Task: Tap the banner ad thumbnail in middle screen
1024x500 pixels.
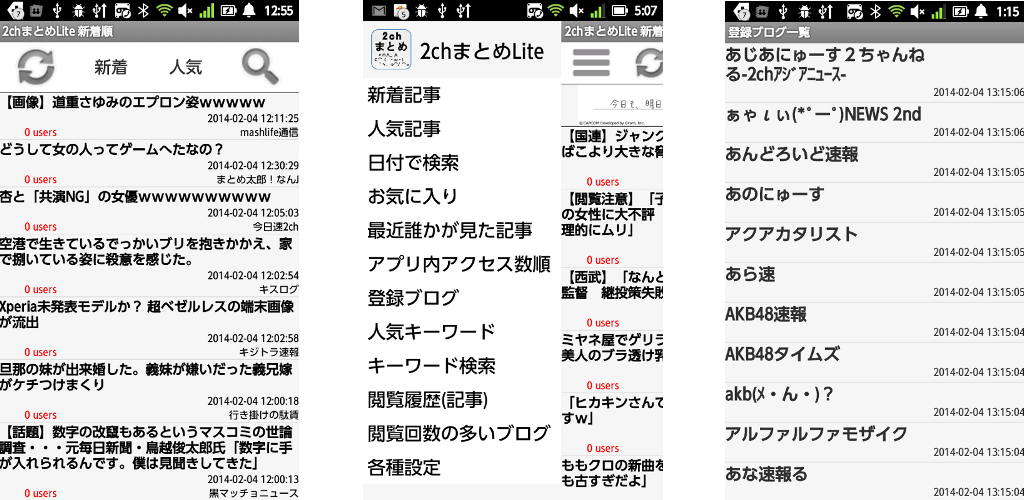Action: tap(612, 105)
